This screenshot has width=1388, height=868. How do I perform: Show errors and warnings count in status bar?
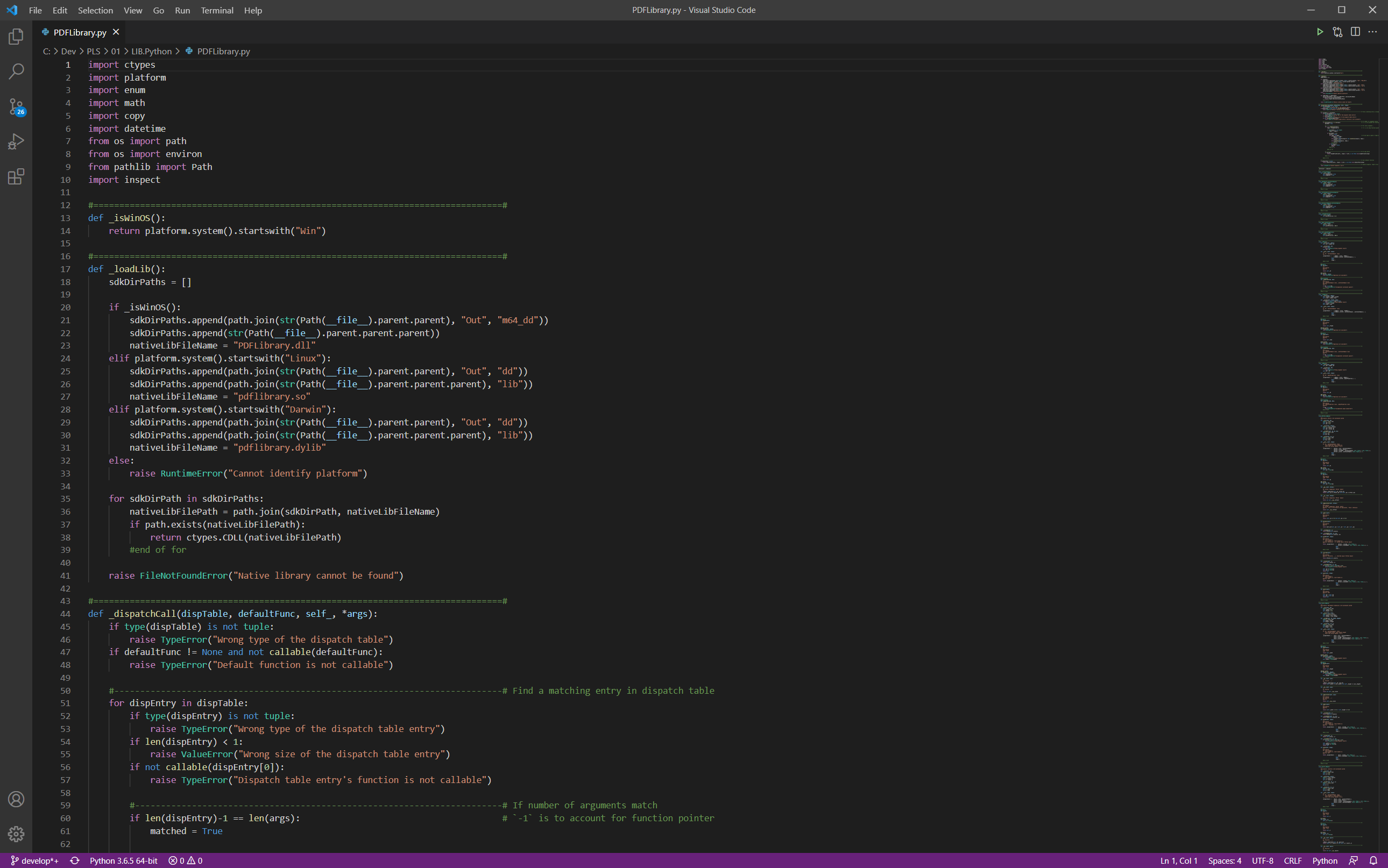click(x=186, y=860)
